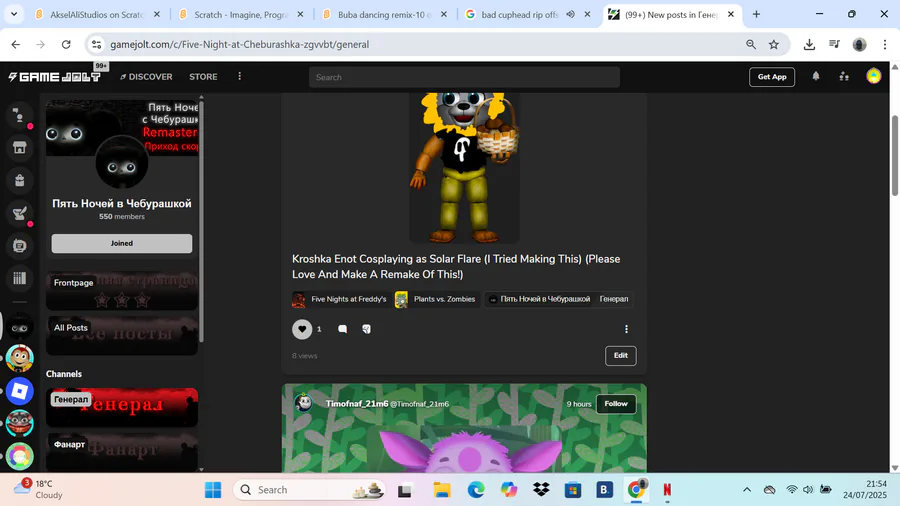
Task: Select the Фанарт channel
Action: tap(122, 452)
